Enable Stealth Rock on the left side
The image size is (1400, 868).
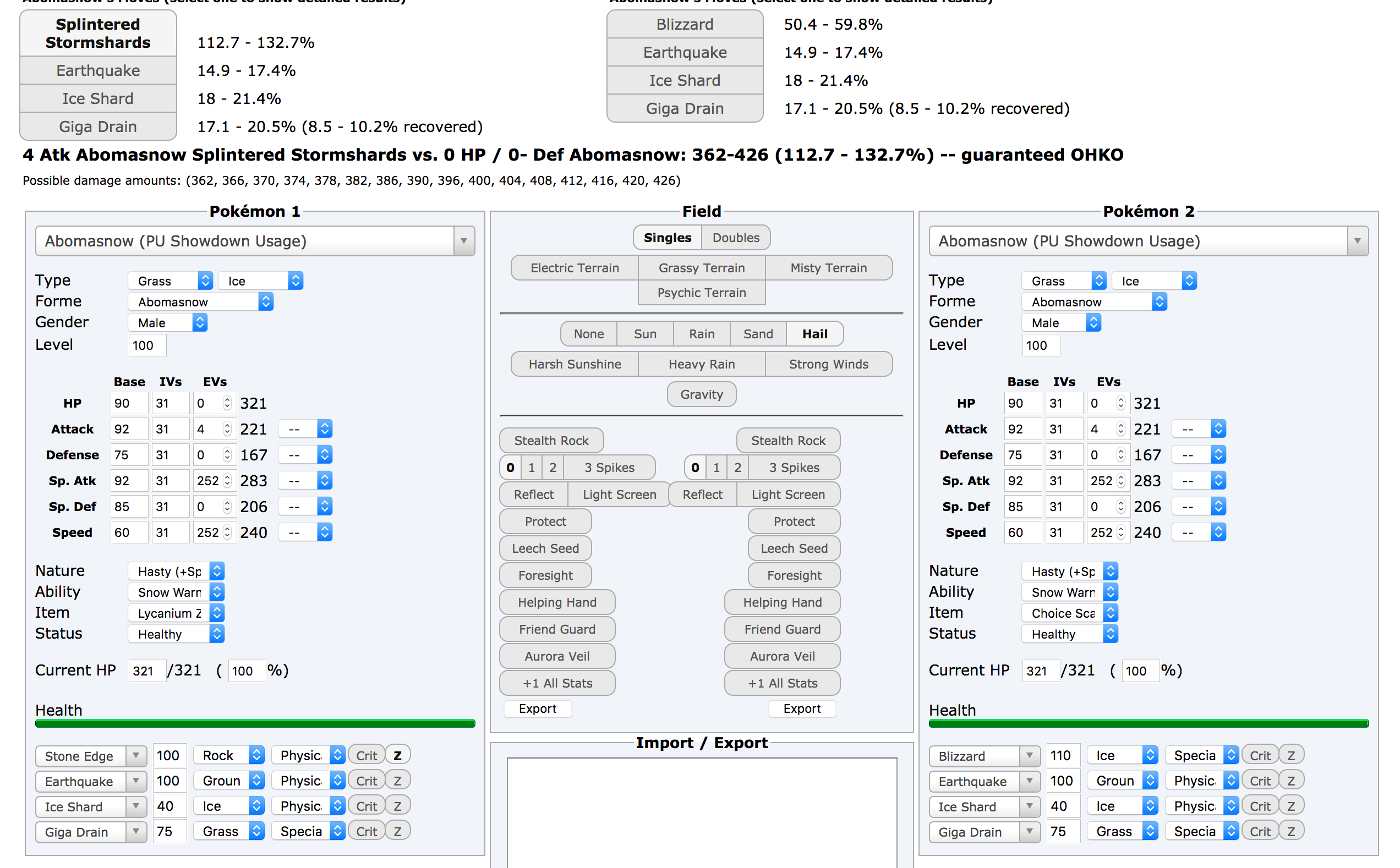coord(551,440)
